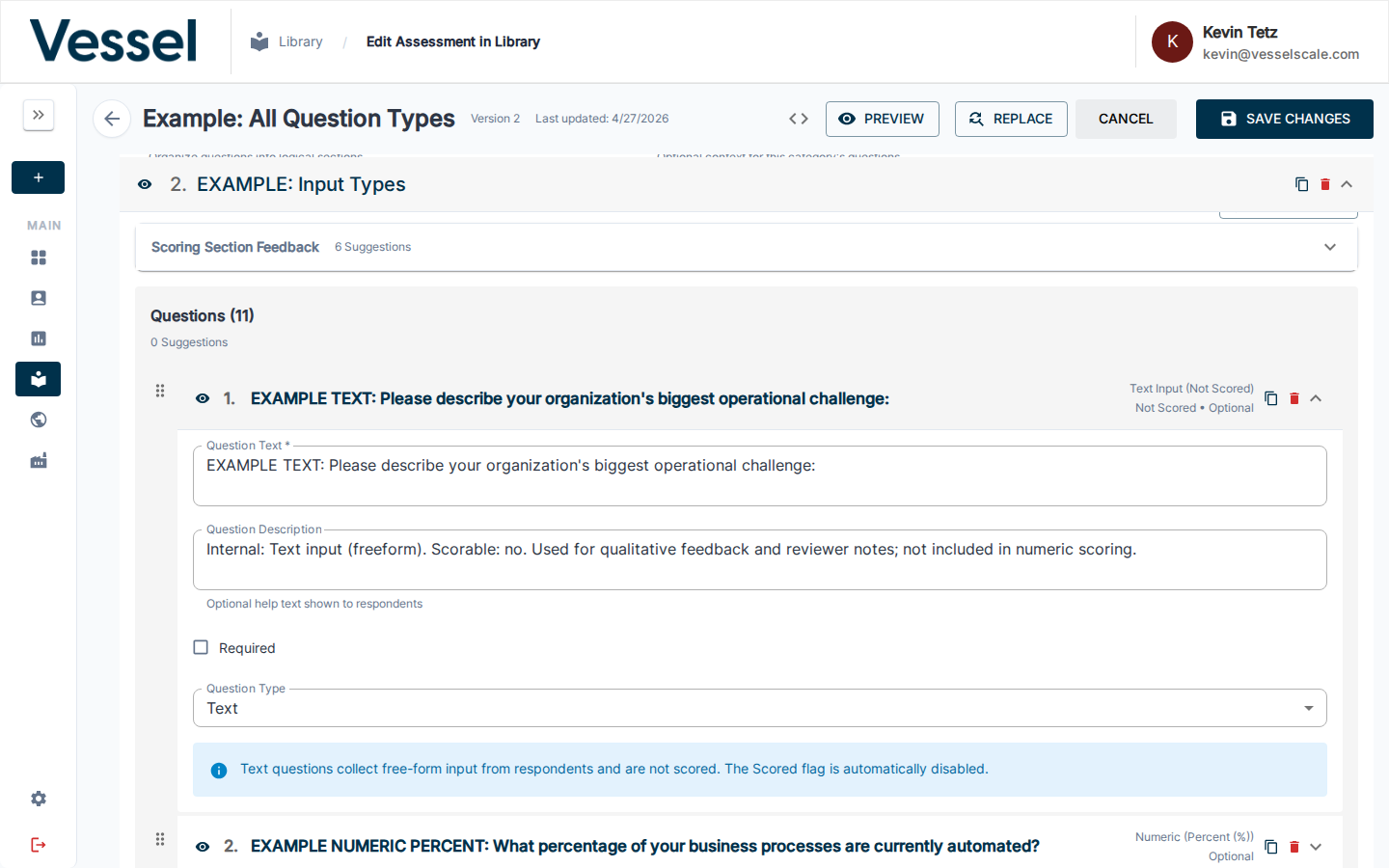Toggle visibility of the EXAMPLE TEXT question
The height and width of the screenshot is (868, 1389).
[x=203, y=398]
